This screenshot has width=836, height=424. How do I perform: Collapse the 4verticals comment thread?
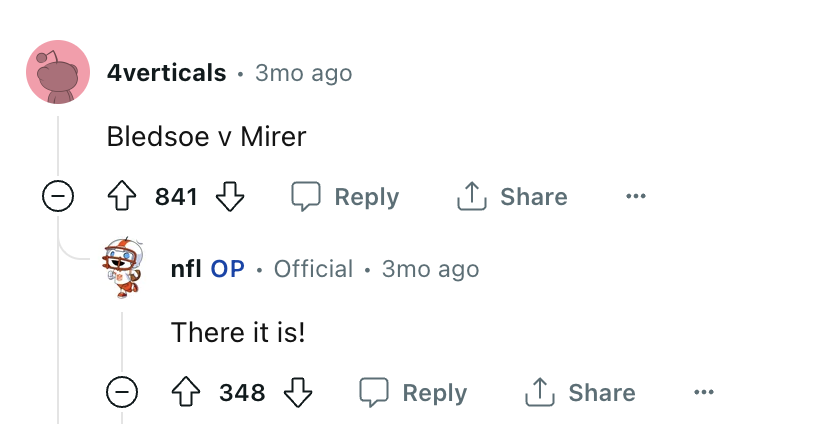(x=58, y=197)
